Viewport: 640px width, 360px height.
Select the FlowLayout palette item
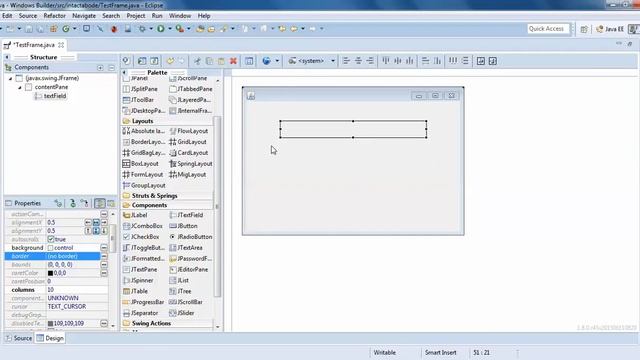click(x=189, y=131)
